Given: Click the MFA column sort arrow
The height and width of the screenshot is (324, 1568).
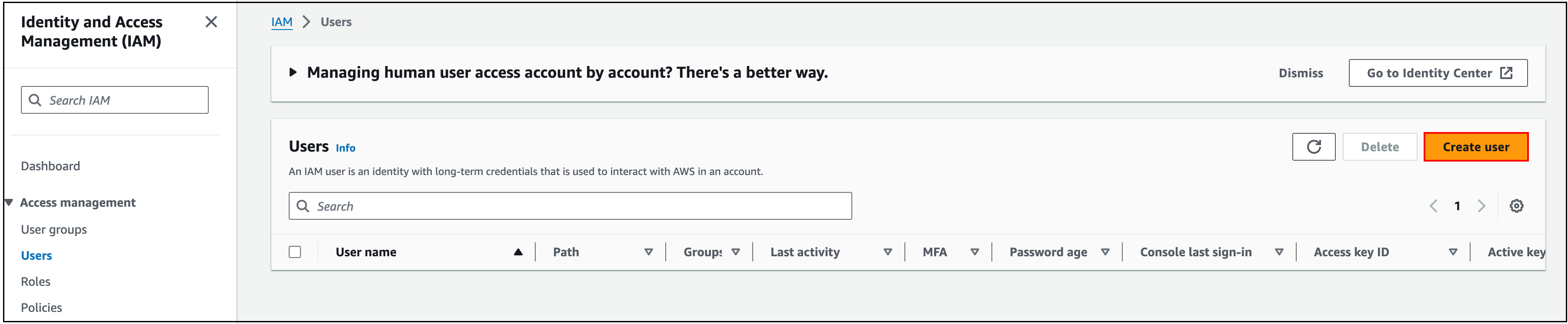Looking at the screenshot, I should tap(974, 252).
